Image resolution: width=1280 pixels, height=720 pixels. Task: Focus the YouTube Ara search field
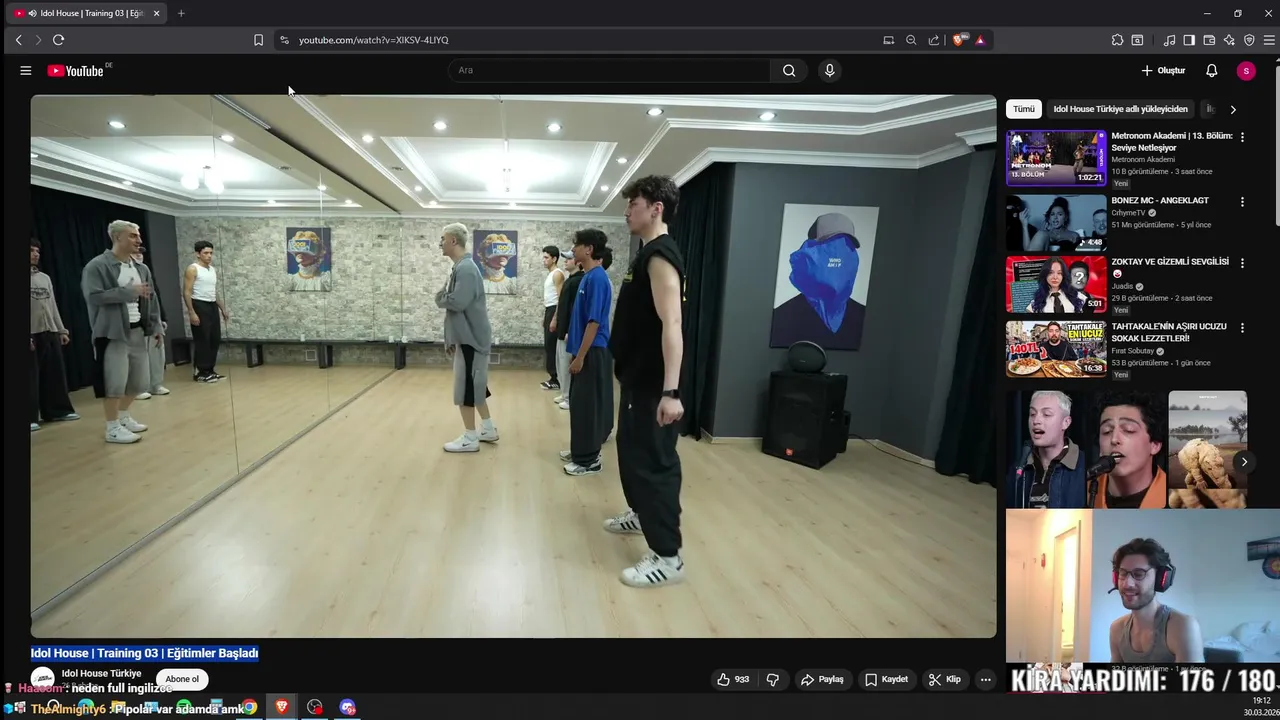click(x=610, y=70)
